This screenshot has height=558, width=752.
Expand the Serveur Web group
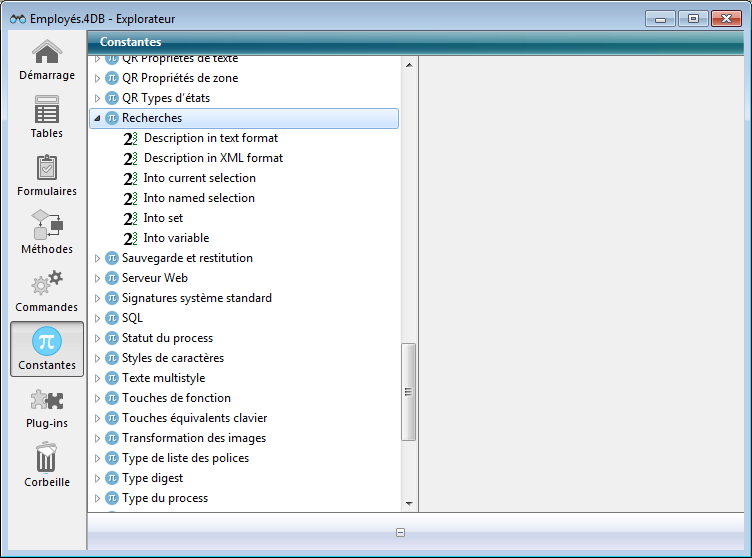(97, 278)
